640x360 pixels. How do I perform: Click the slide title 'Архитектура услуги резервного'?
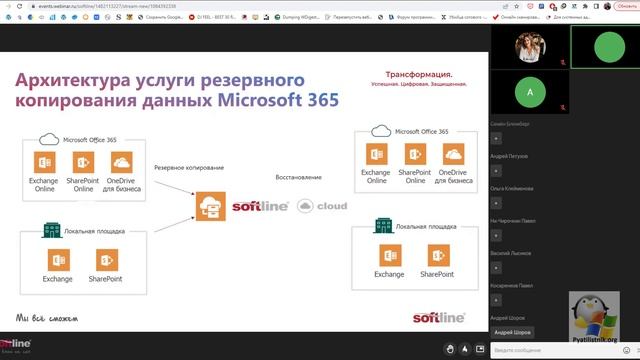point(160,80)
